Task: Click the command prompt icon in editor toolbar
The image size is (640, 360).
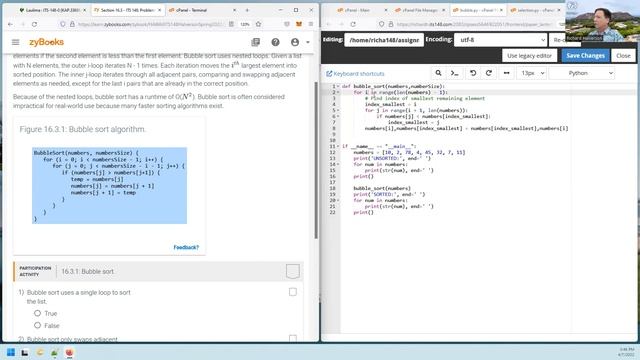Action: [454, 73]
